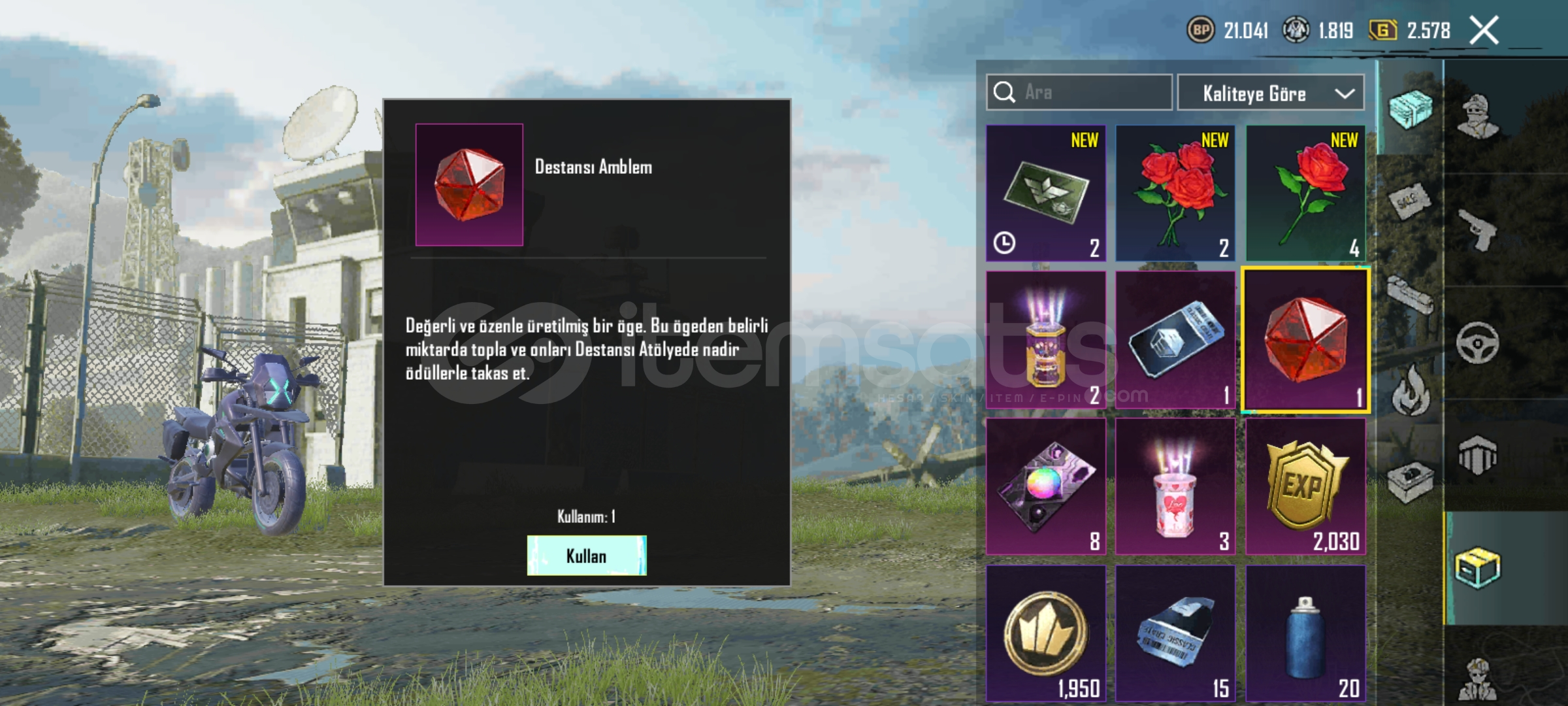Switch to the outfit character category tab

(1478, 117)
